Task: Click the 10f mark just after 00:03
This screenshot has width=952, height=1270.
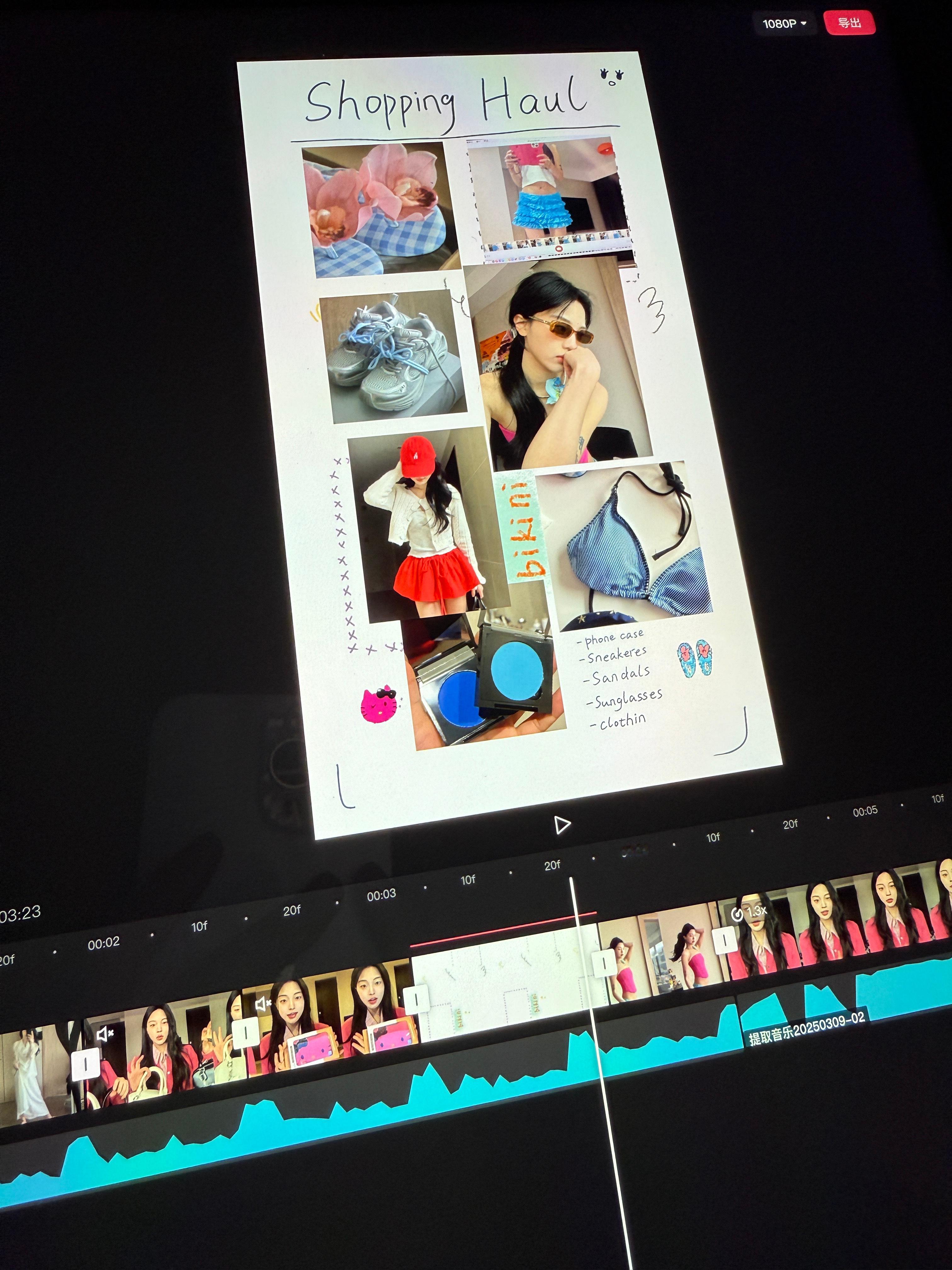Action: [468, 880]
